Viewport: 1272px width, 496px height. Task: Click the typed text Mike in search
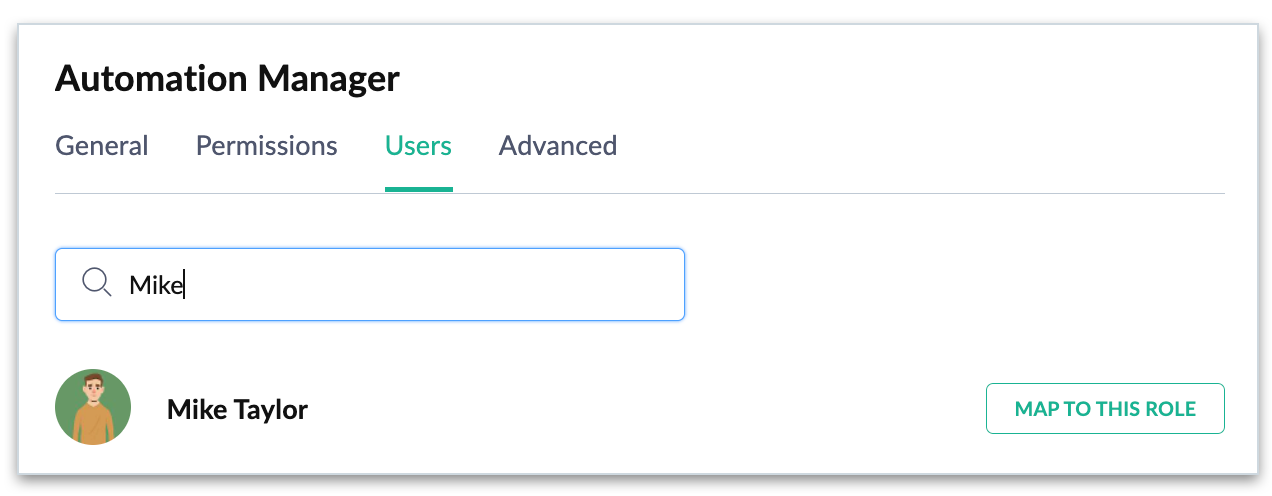pos(155,285)
